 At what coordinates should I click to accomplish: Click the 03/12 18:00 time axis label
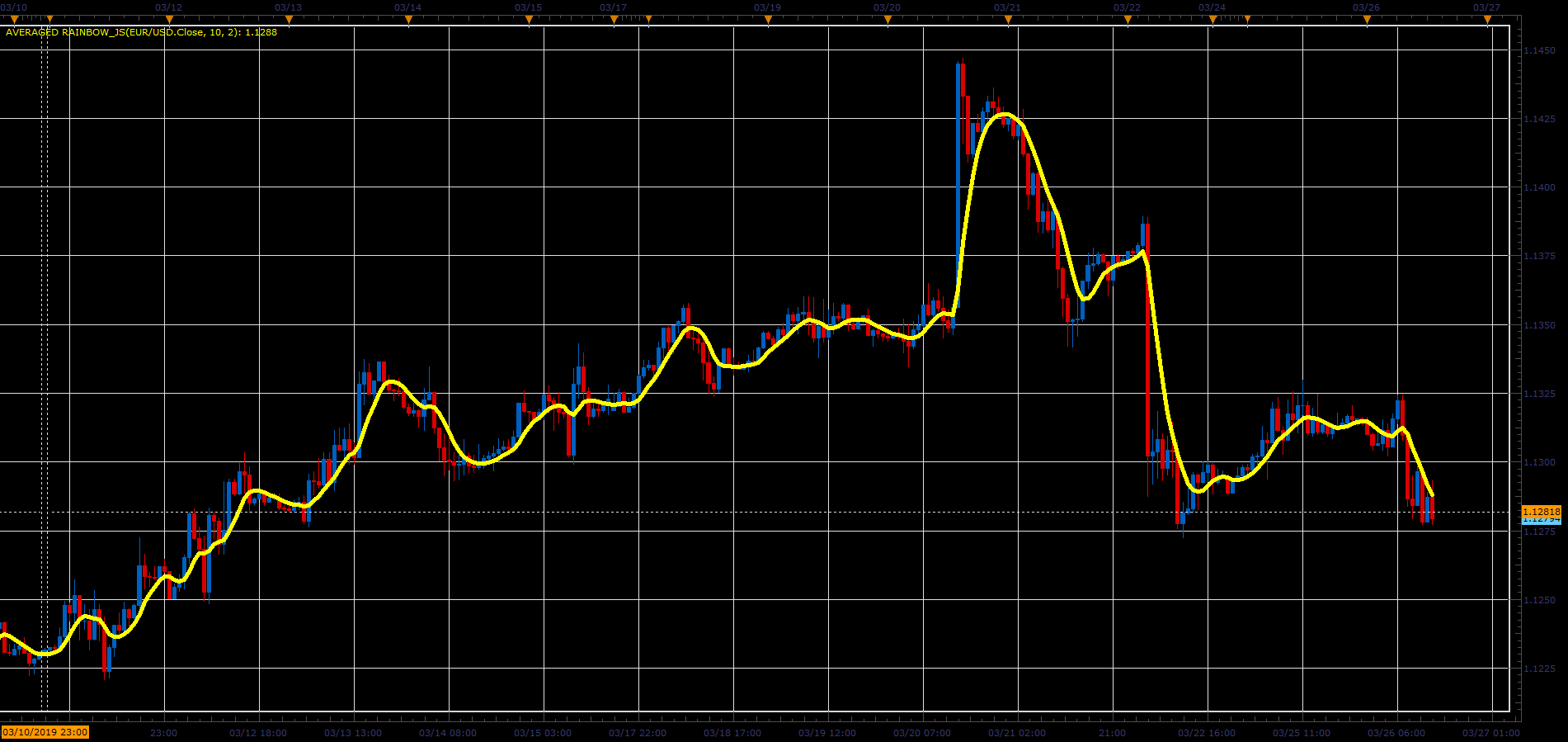[258, 733]
